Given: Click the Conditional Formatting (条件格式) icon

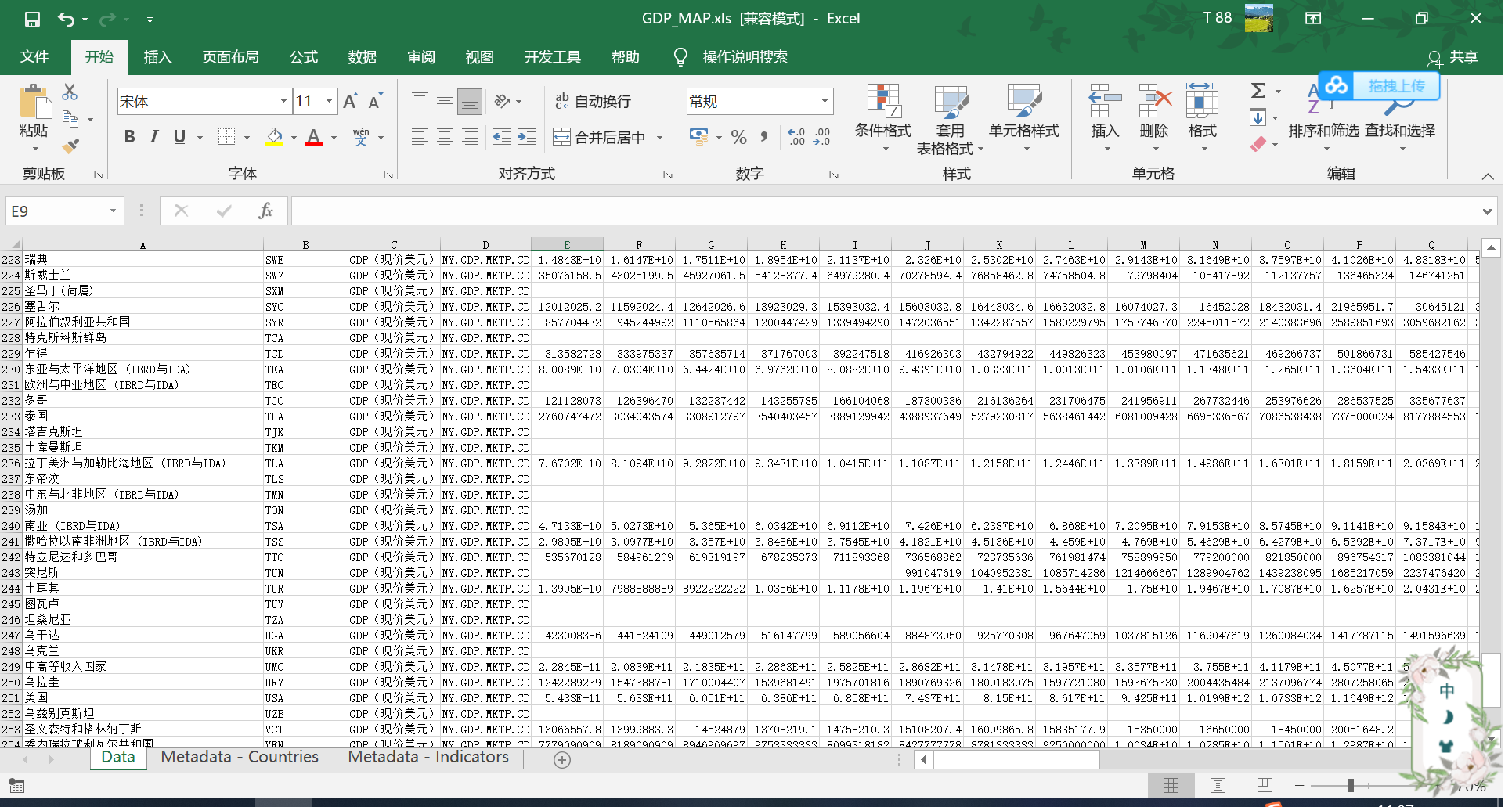Looking at the screenshot, I should (x=884, y=101).
